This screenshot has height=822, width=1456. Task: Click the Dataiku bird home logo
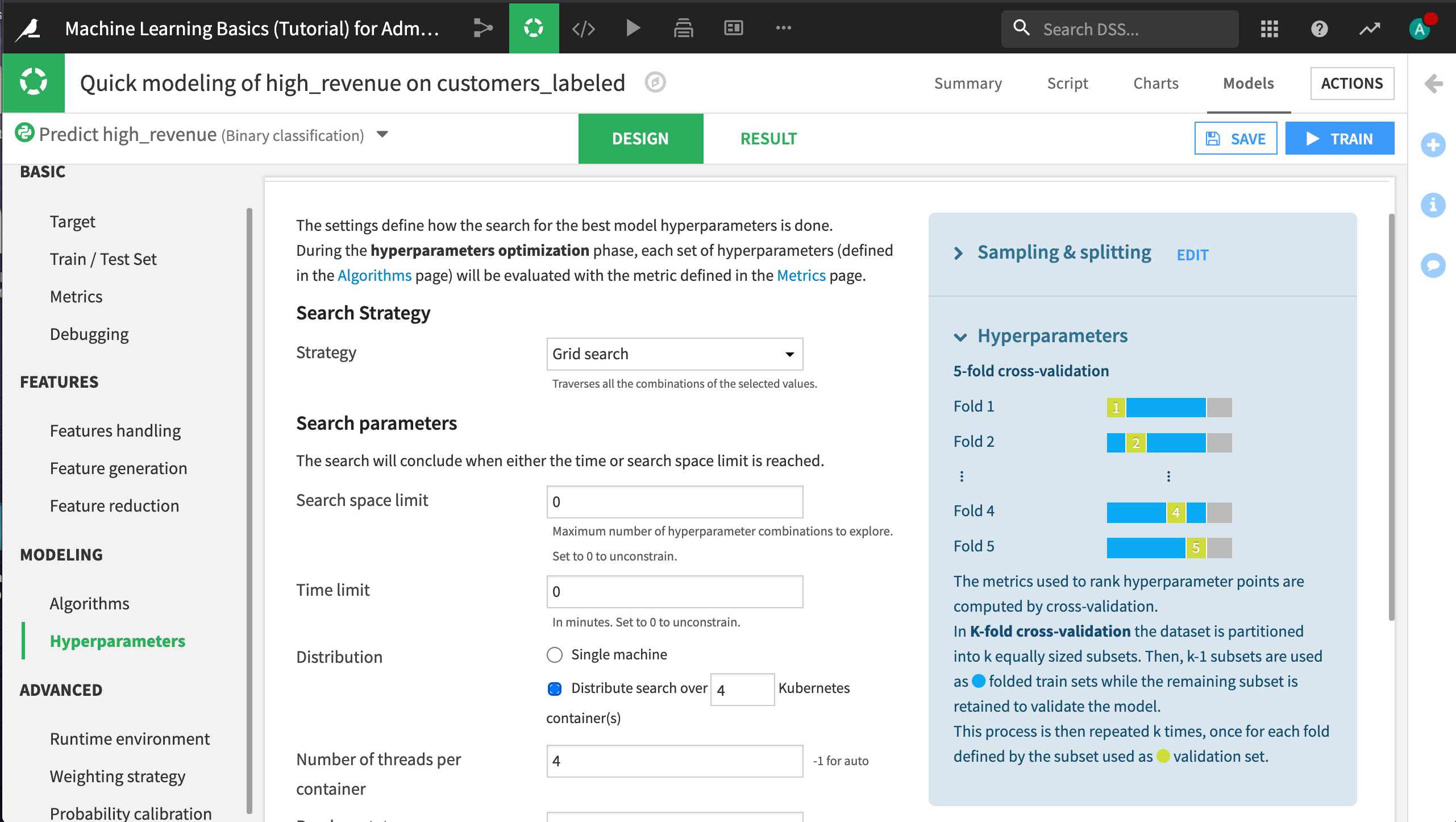pos(28,28)
